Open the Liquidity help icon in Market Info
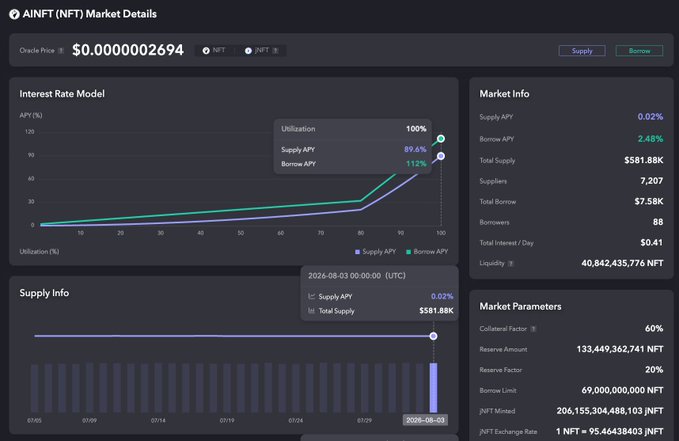679x441 pixels. click(511, 263)
